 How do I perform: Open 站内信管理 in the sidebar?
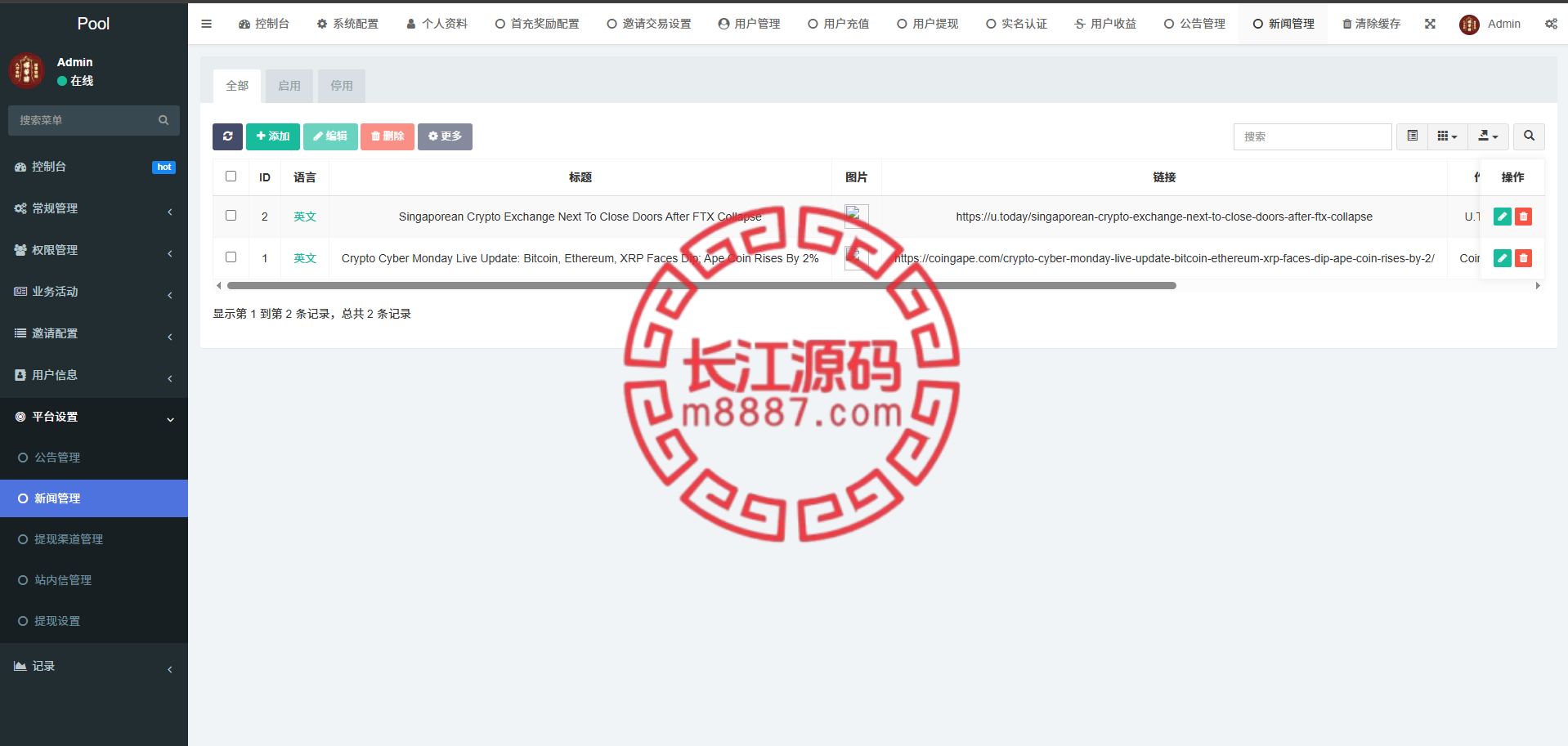click(x=94, y=580)
